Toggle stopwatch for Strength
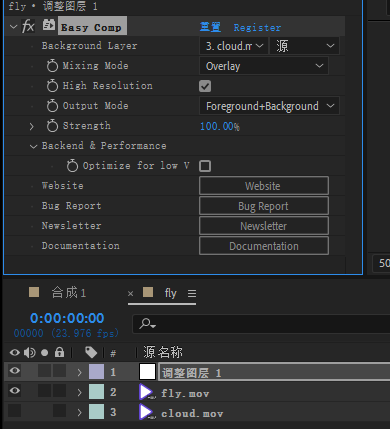The image size is (390, 429). (x=52, y=126)
